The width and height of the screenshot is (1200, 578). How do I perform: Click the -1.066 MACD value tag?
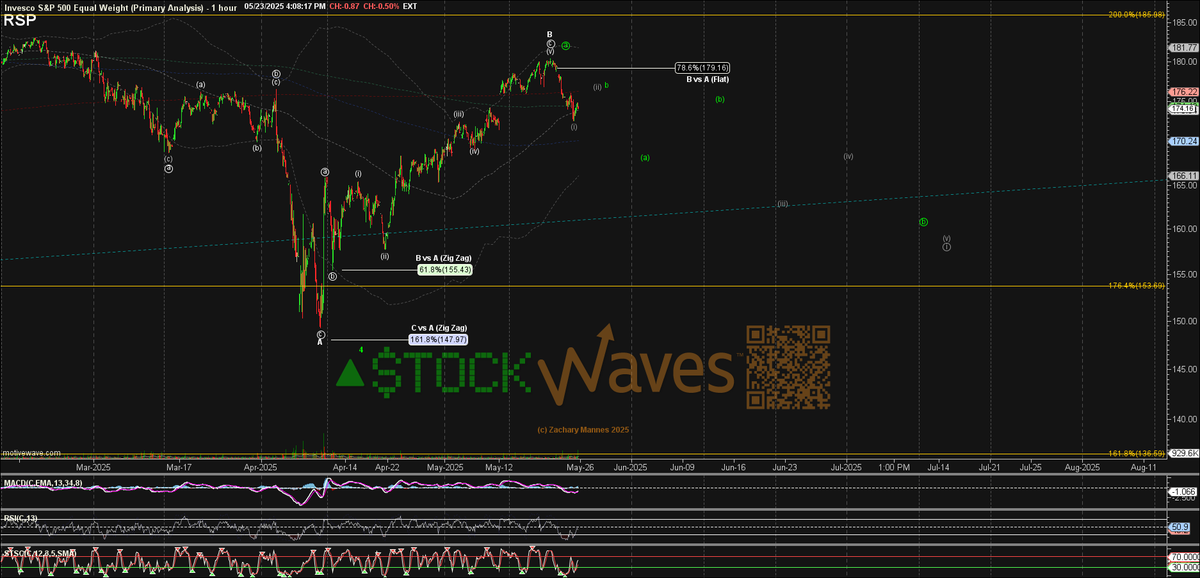[x=1183, y=492]
